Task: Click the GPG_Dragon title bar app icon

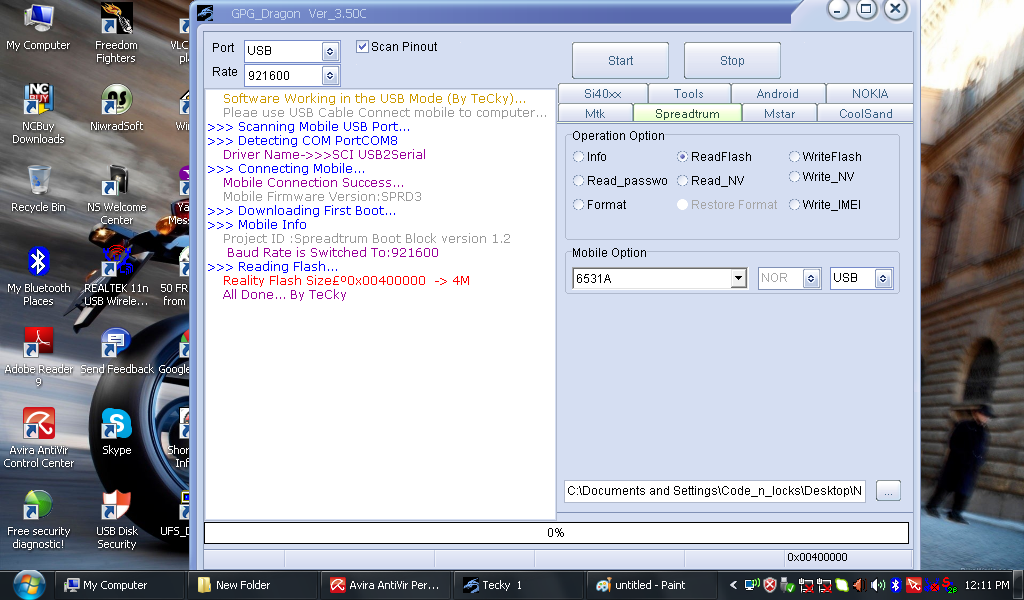Action: (206, 13)
